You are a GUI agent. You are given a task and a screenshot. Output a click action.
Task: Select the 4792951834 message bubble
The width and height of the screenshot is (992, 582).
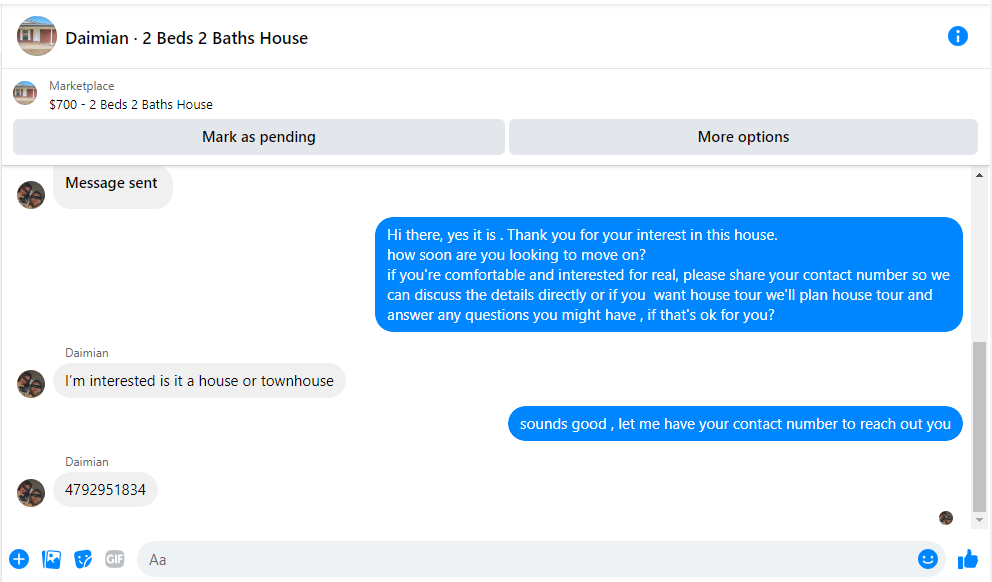[105, 490]
